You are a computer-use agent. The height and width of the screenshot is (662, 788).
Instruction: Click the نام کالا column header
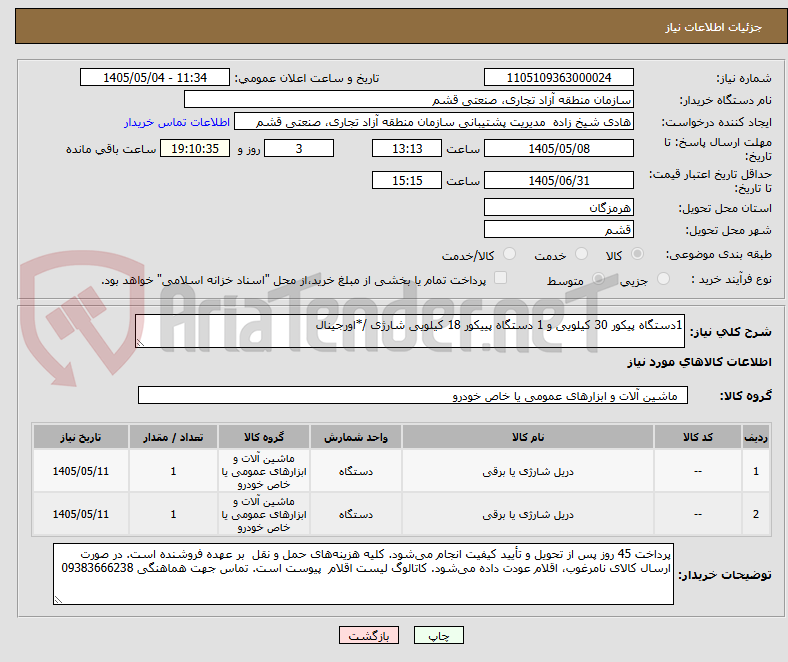coord(528,437)
